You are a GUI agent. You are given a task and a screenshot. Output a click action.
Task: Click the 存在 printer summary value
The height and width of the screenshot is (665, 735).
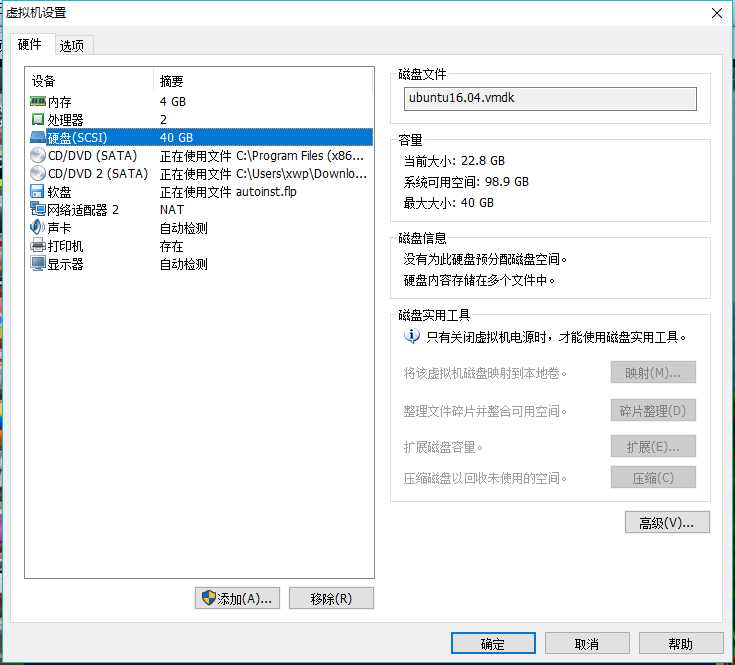click(x=172, y=246)
